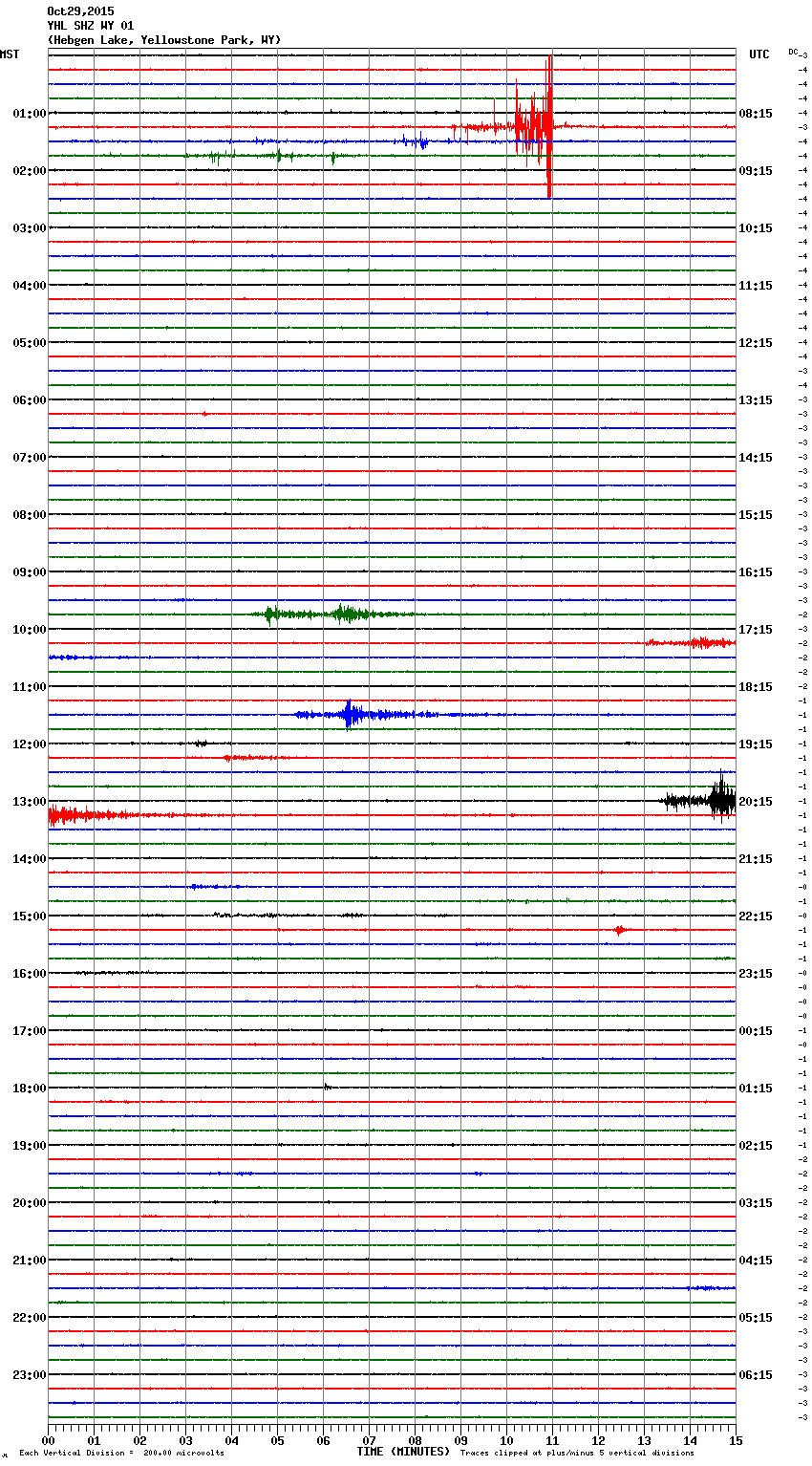812x1466 pixels.
Task: Select the 10:00 MST row label
Action: [x=29, y=629]
